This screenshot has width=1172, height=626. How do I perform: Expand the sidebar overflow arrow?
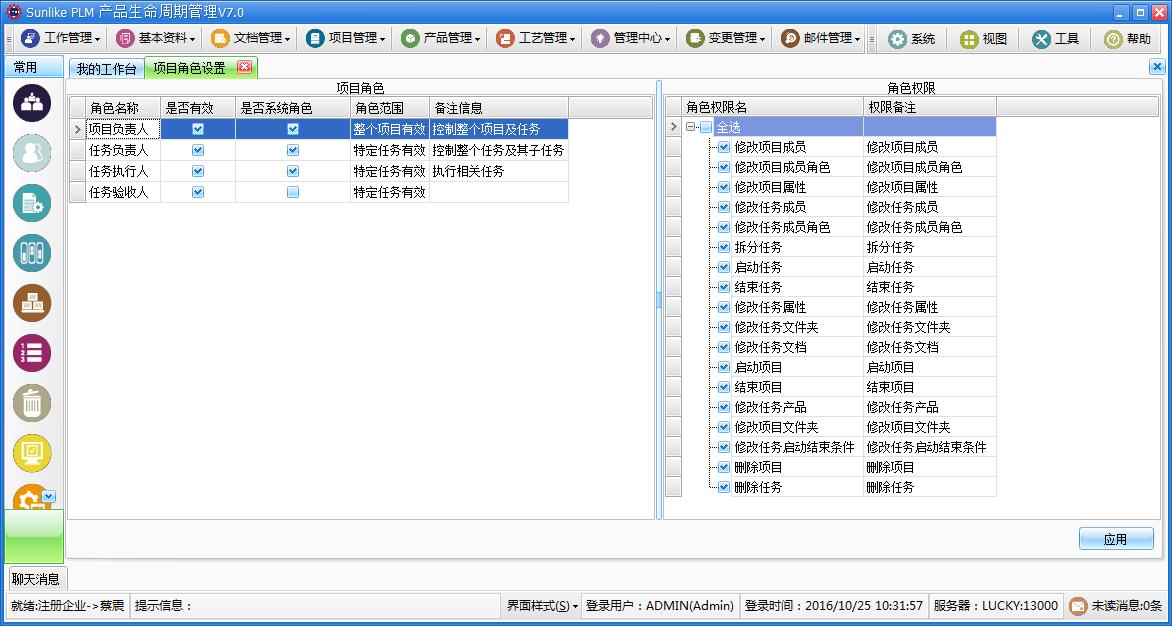pos(49,496)
